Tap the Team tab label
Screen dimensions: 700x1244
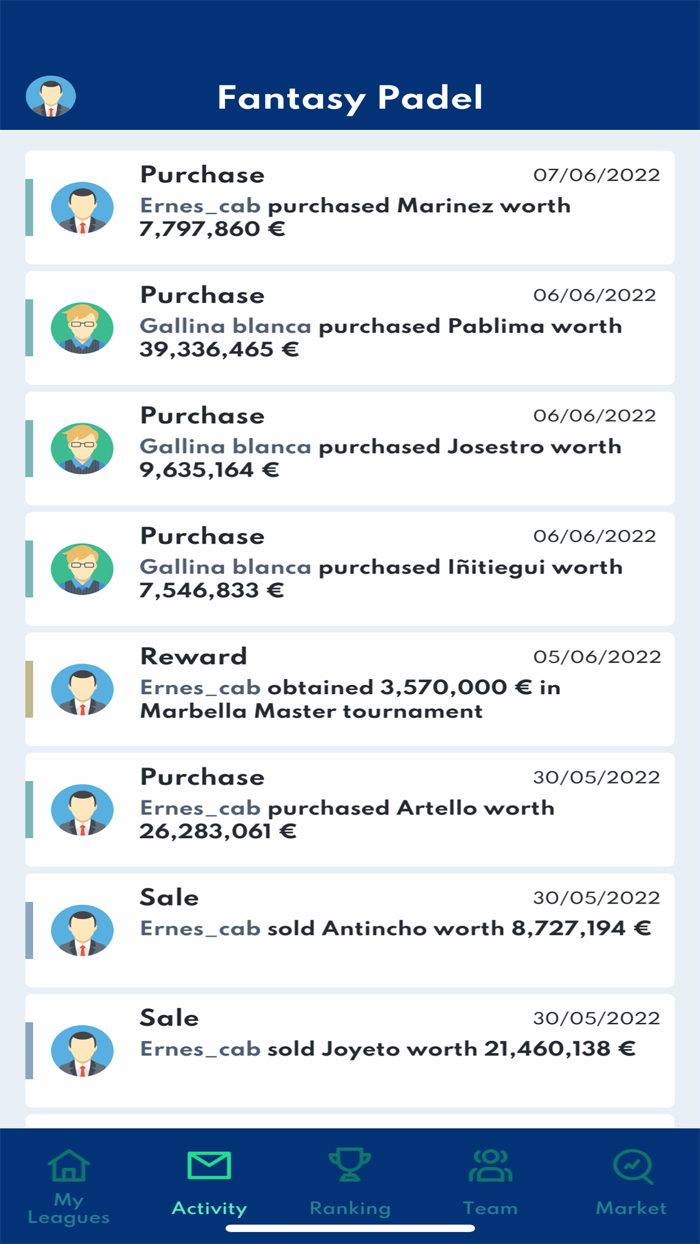pyautogui.click(x=490, y=1208)
